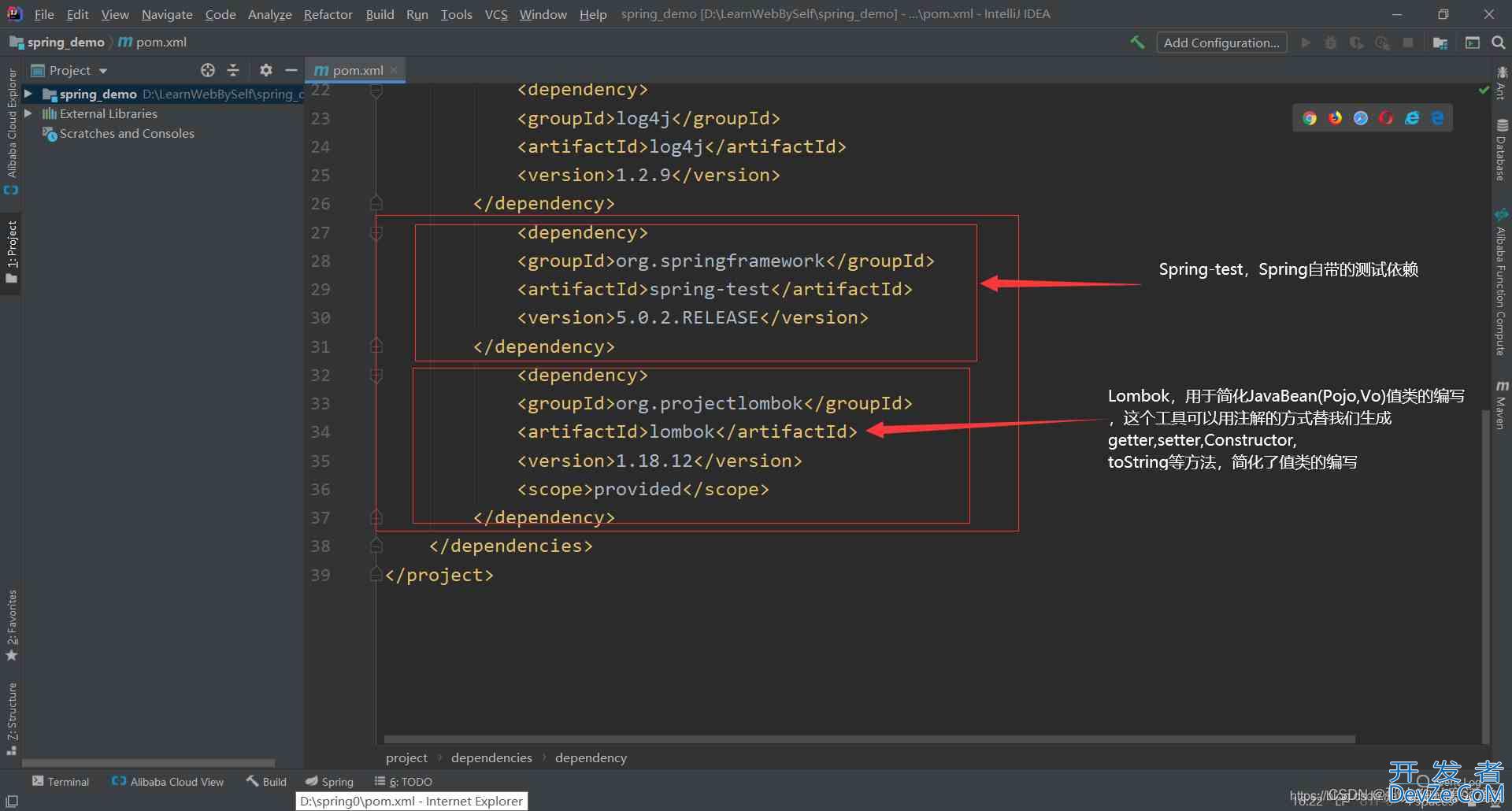
Task: Toggle the Database tool window
Action: tap(1502, 150)
